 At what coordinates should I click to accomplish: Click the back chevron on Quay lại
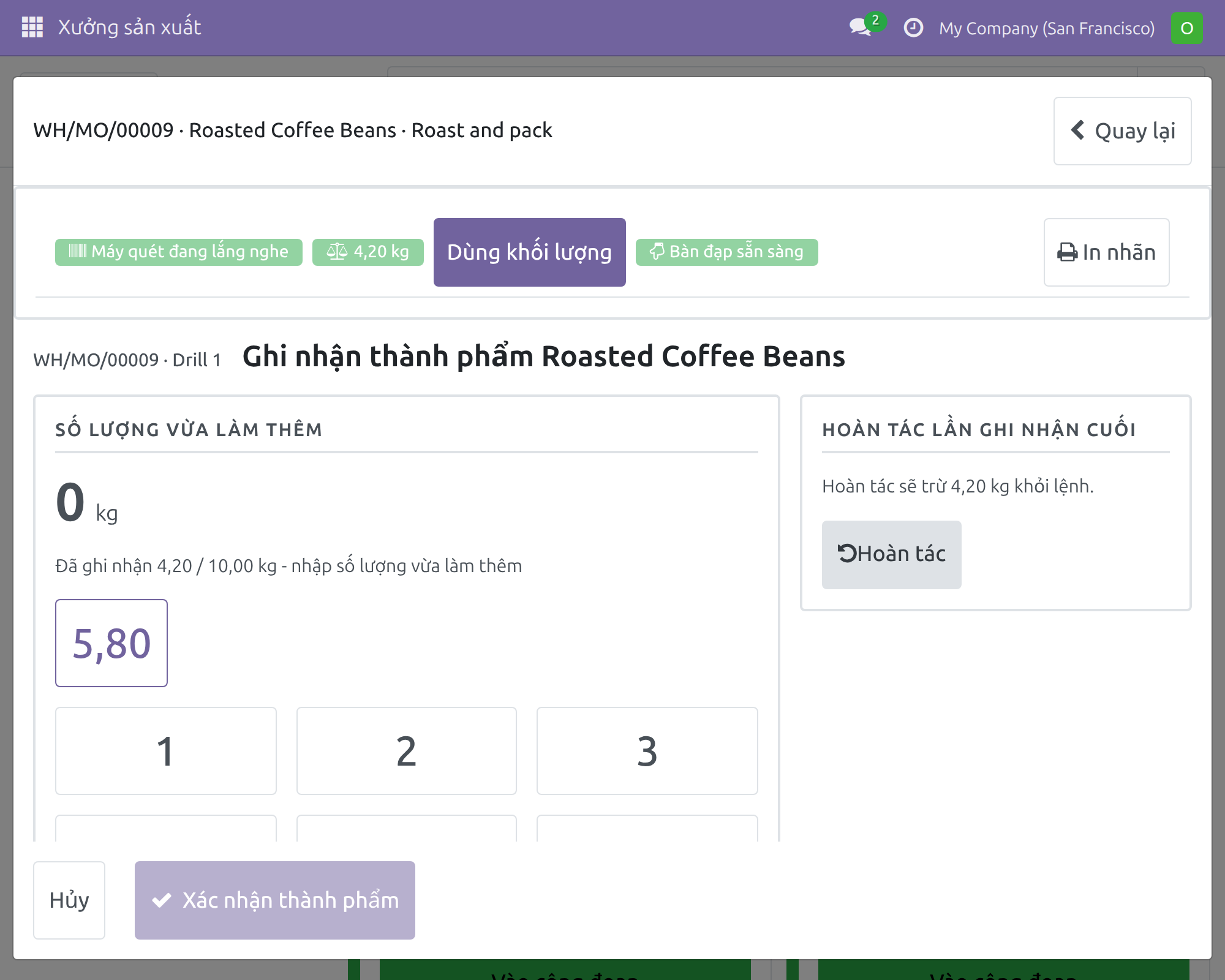point(1077,130)
